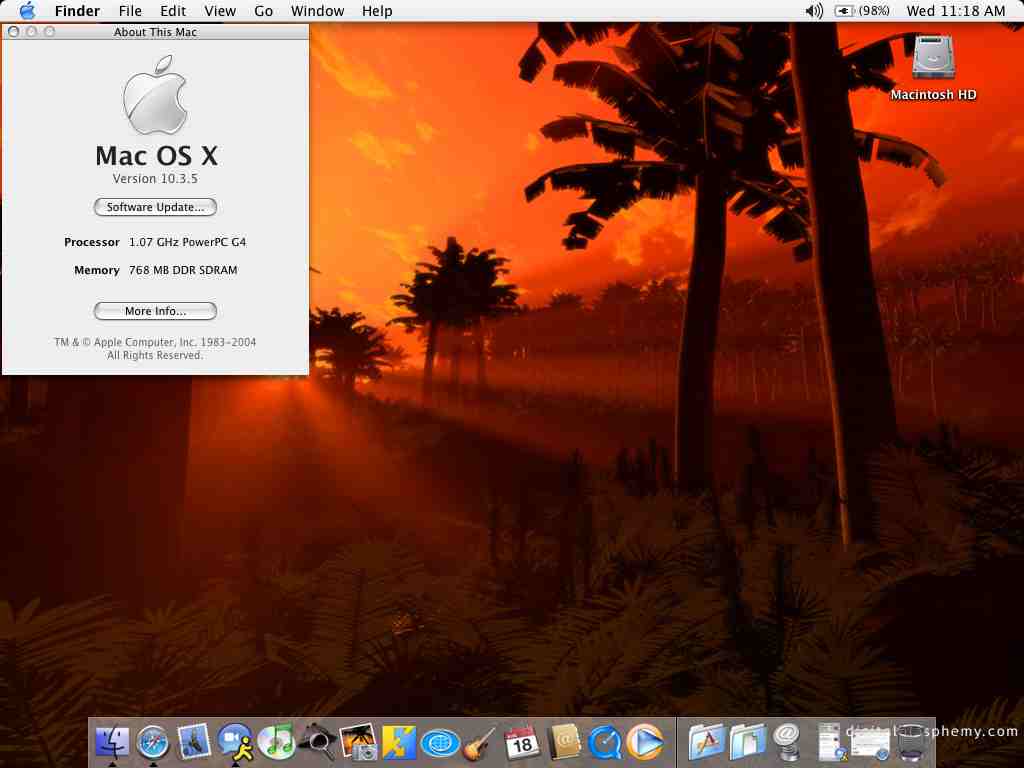Open the Trash in the dock

tap(910, 743)
